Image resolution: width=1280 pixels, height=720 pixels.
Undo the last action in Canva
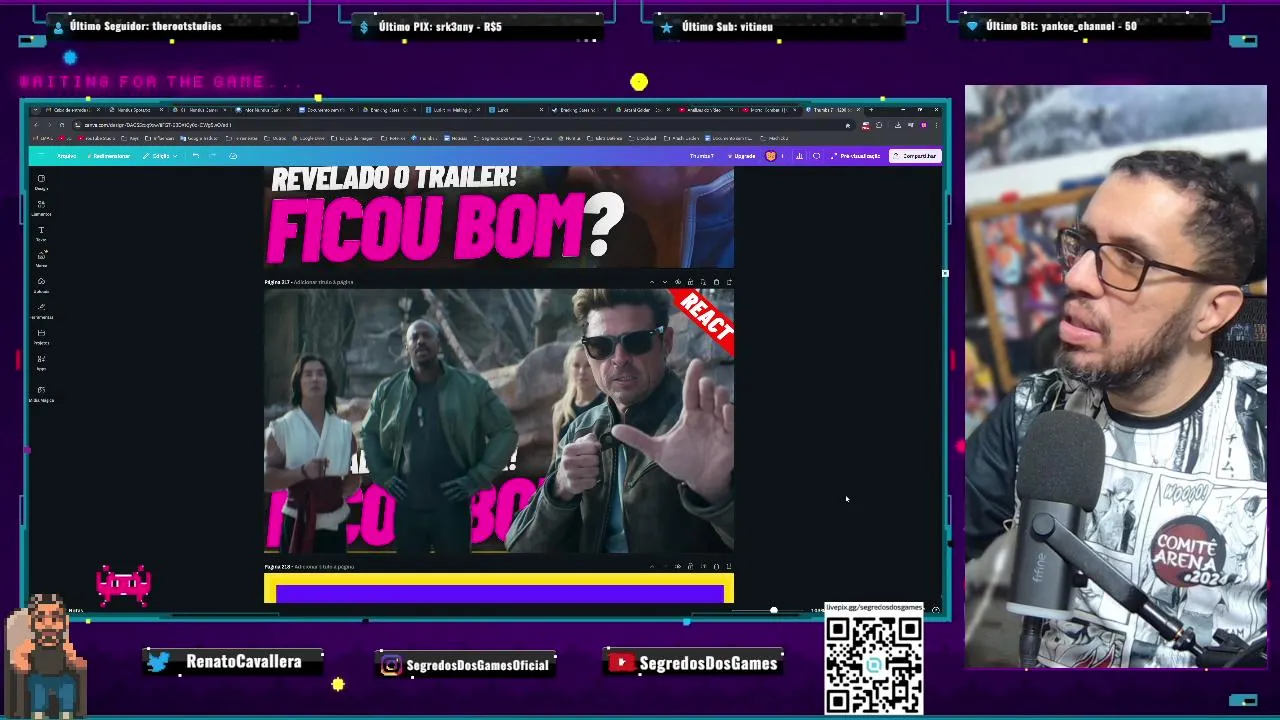[195, 156]
